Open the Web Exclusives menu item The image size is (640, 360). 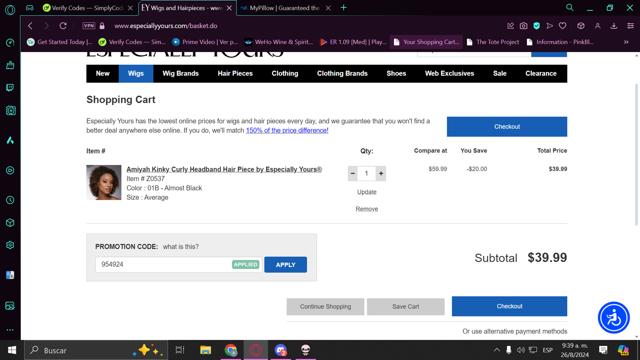(x=449, y=73)
